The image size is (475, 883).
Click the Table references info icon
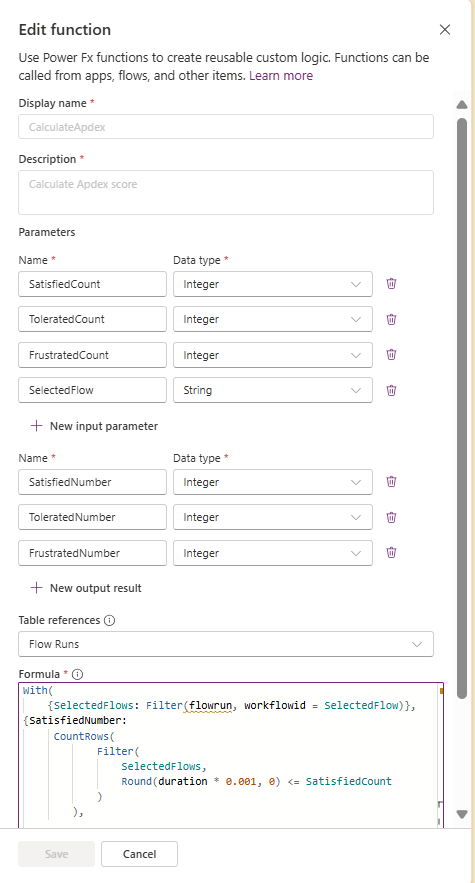point(110,621)
